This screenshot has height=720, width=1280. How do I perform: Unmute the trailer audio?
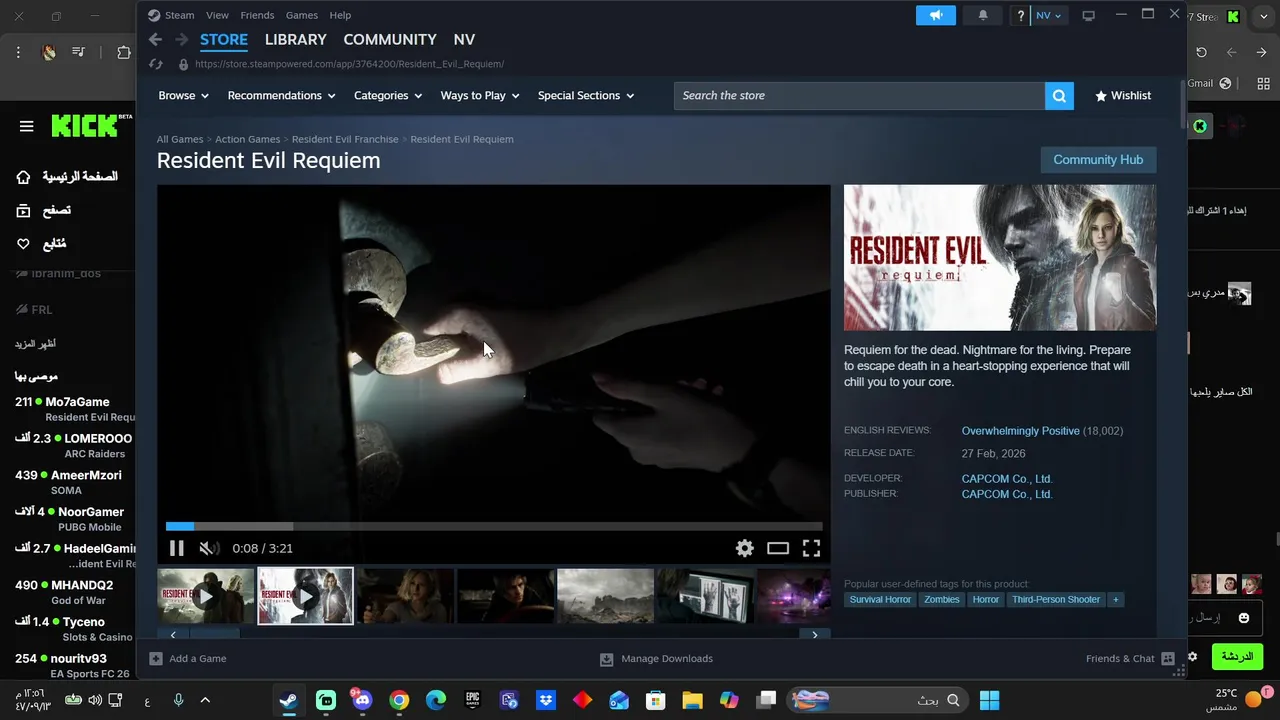click(209, 548)
